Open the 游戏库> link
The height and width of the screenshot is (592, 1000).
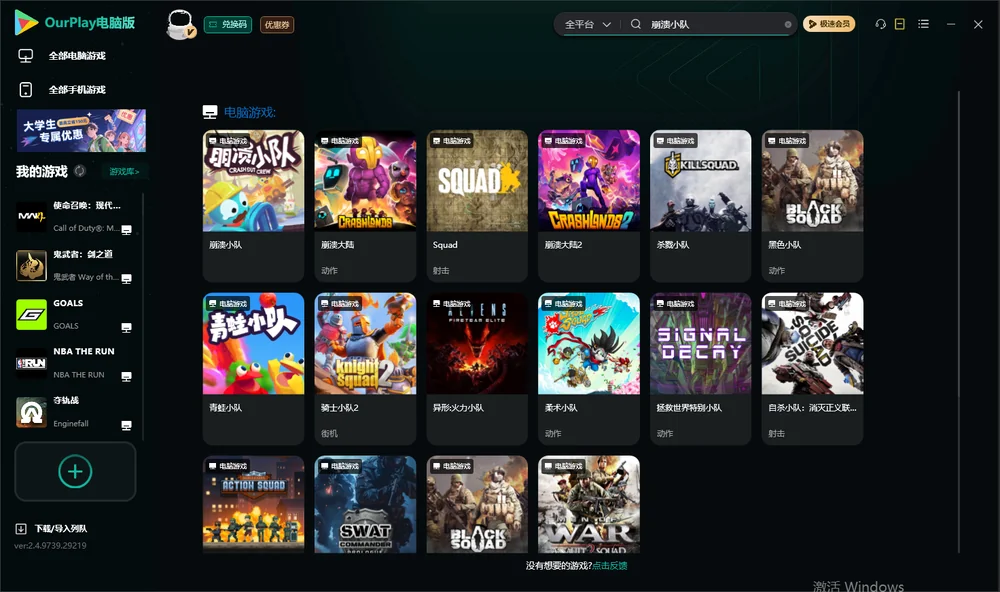[124, 171]
